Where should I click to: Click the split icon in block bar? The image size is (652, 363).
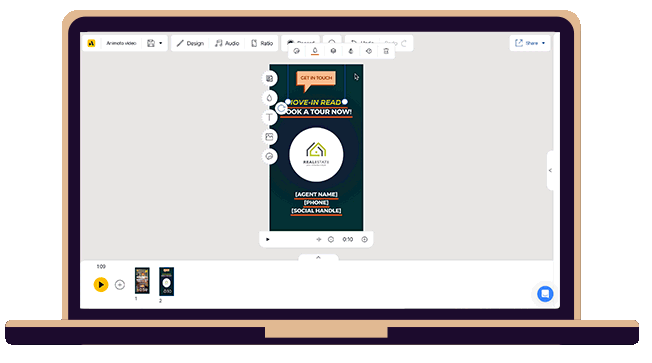tap(319, 240)
